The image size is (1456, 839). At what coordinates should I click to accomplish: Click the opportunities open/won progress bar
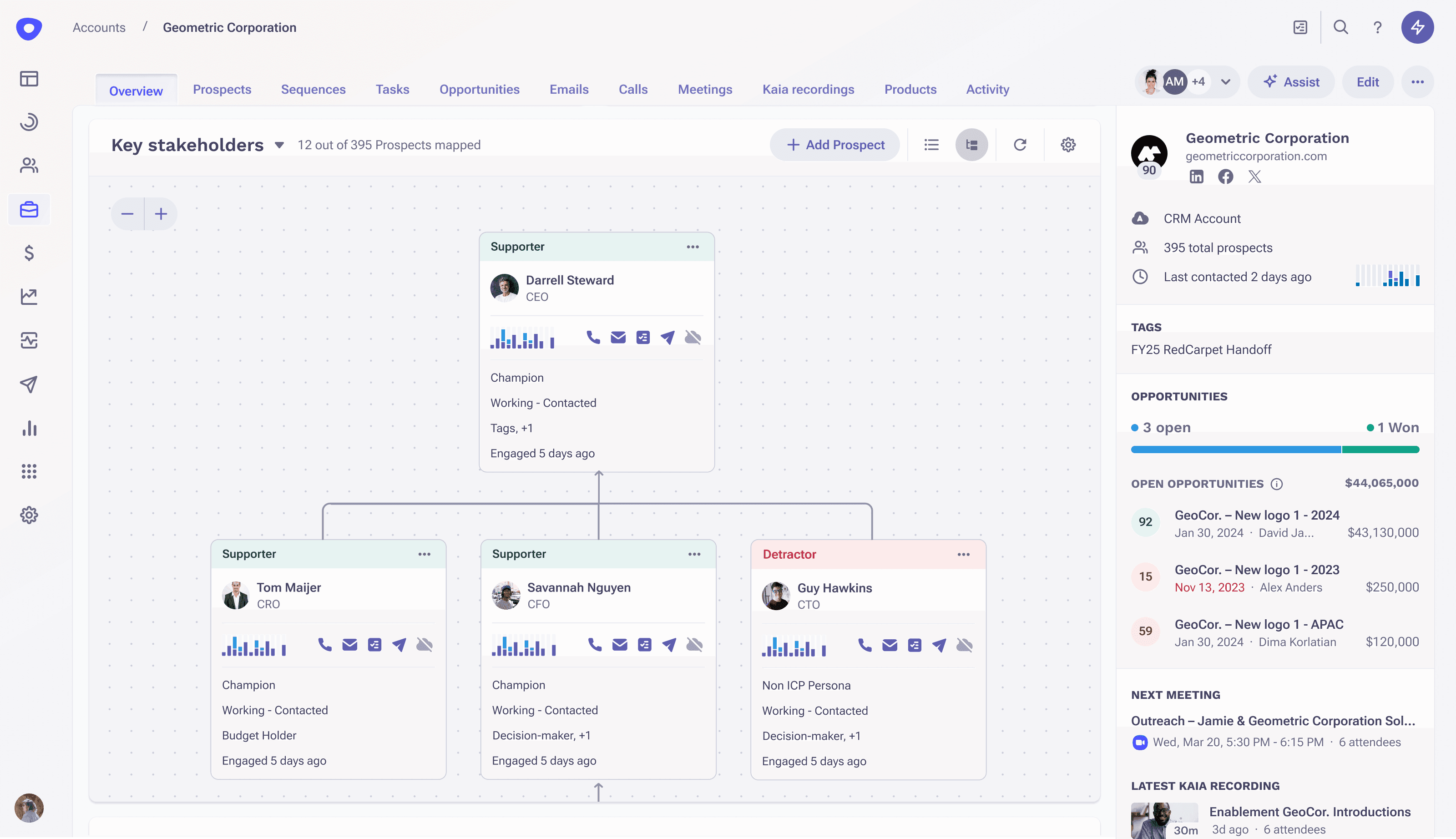pyautogui.click(x=1274, y=450)
